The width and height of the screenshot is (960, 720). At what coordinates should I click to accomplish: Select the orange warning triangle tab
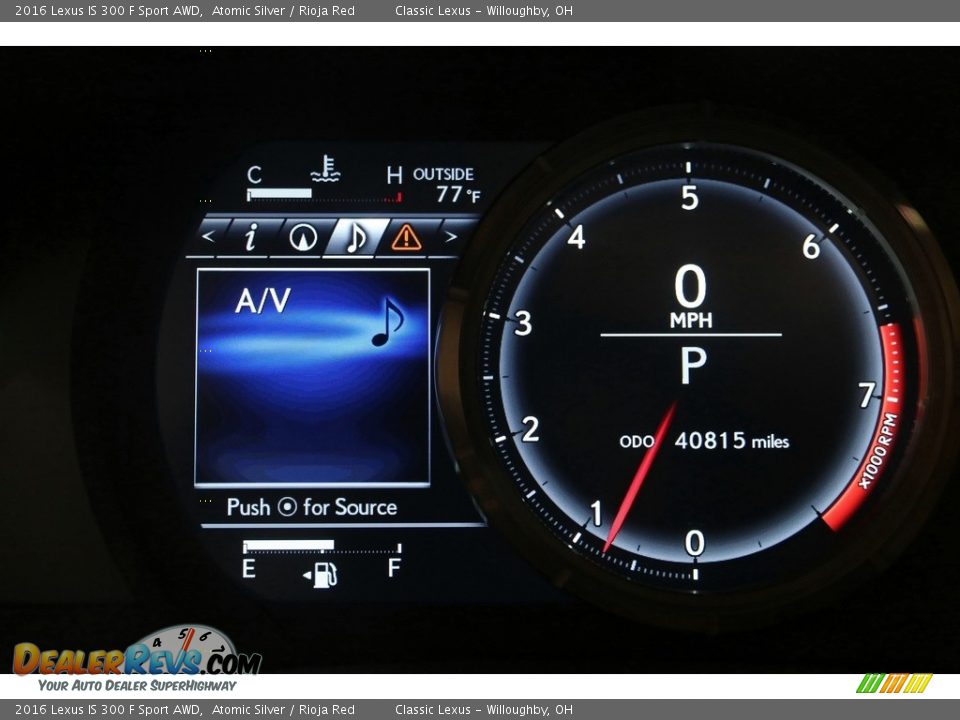coord(407,238)
